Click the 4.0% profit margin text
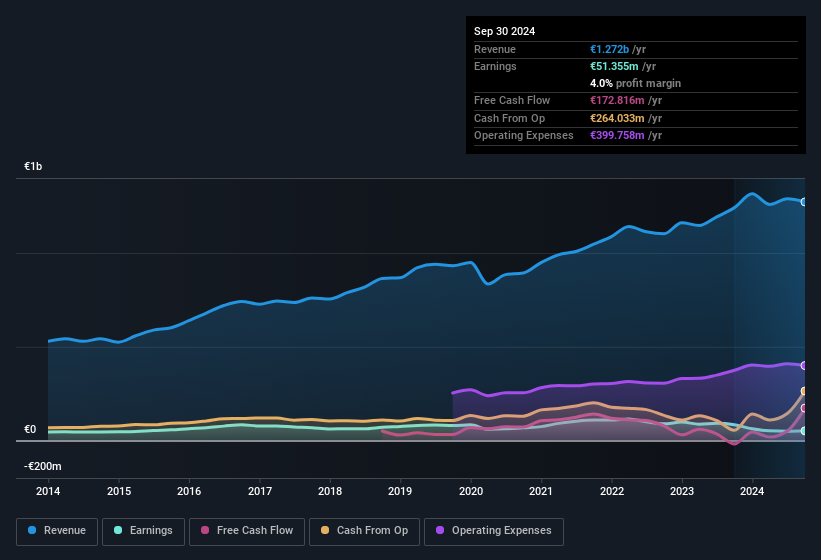Screen dimensions: 821x560 635,83
